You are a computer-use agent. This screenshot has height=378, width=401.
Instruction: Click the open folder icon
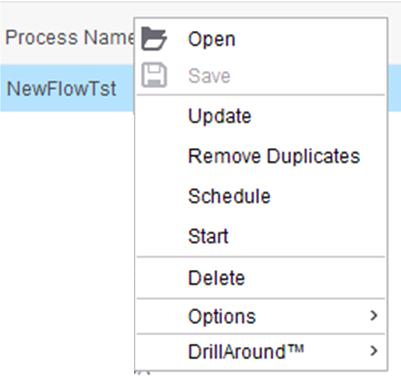[154, 39]
